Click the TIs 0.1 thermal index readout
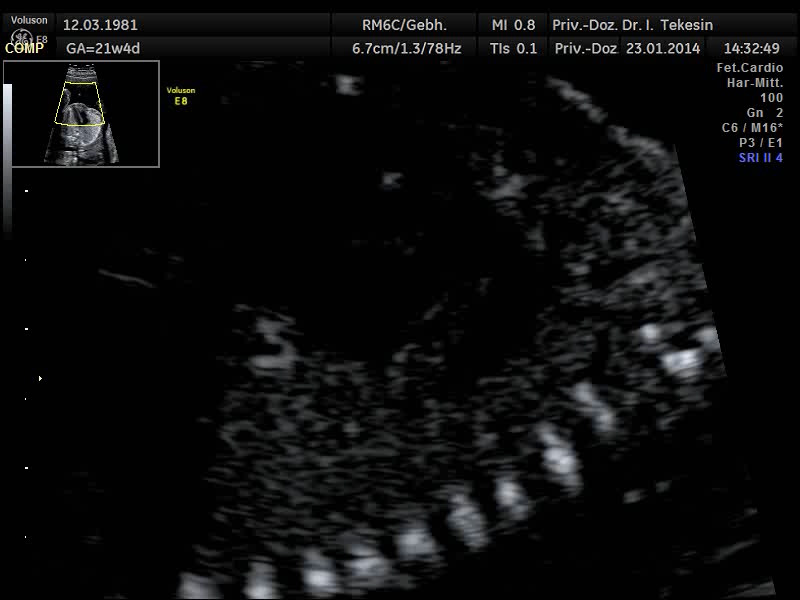Screen dimensions: 800x600 [x=513, y=48]
